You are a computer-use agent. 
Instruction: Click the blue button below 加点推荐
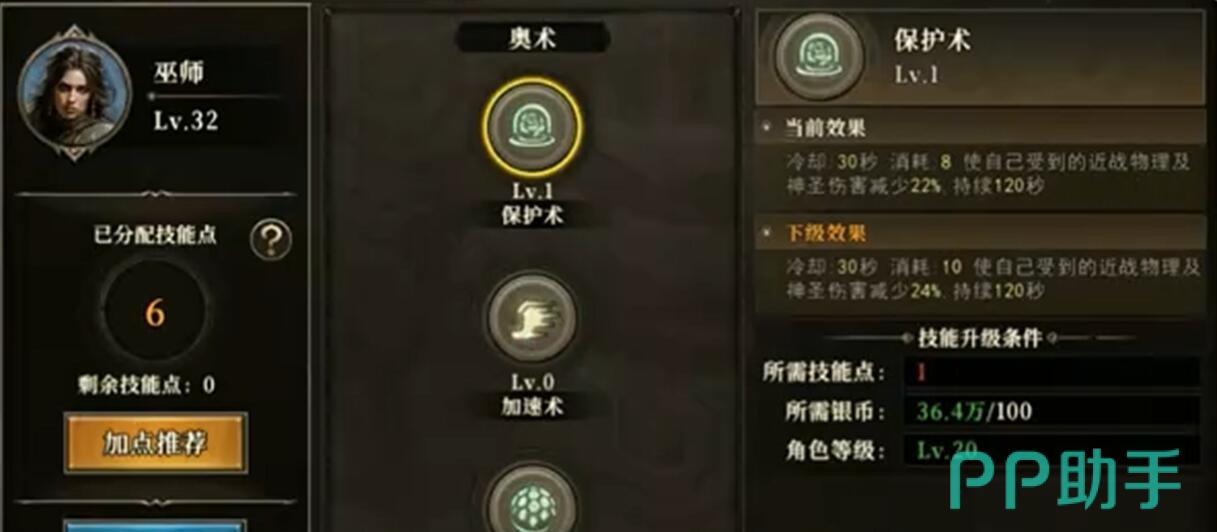coord(155,525)
